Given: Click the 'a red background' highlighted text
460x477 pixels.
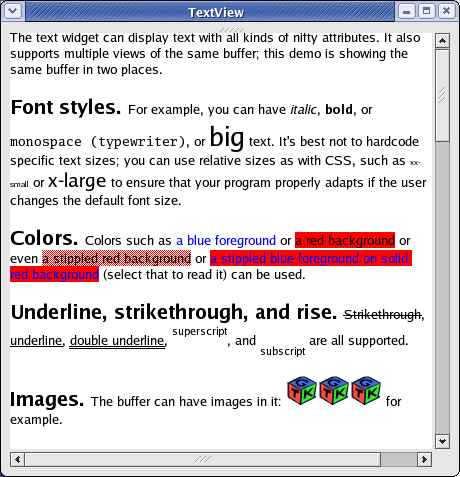Looking at the screenshot, I should point(345,240).
